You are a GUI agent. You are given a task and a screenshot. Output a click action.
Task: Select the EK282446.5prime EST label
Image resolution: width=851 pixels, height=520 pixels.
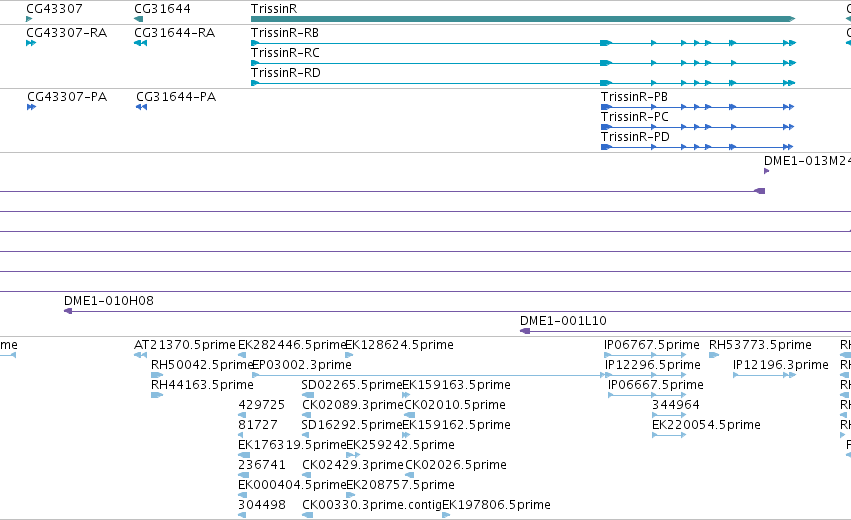coord(292,345)
